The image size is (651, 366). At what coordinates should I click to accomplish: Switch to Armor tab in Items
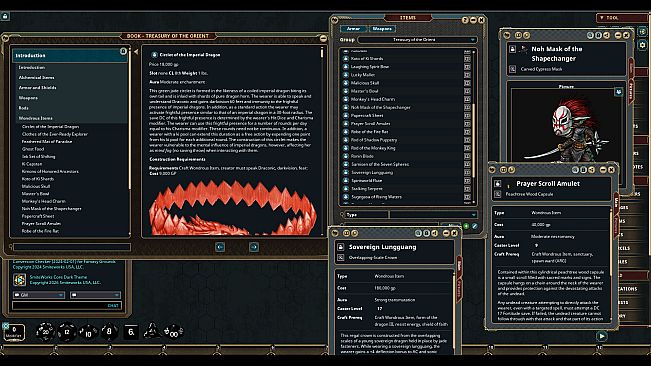pos(353,29)
